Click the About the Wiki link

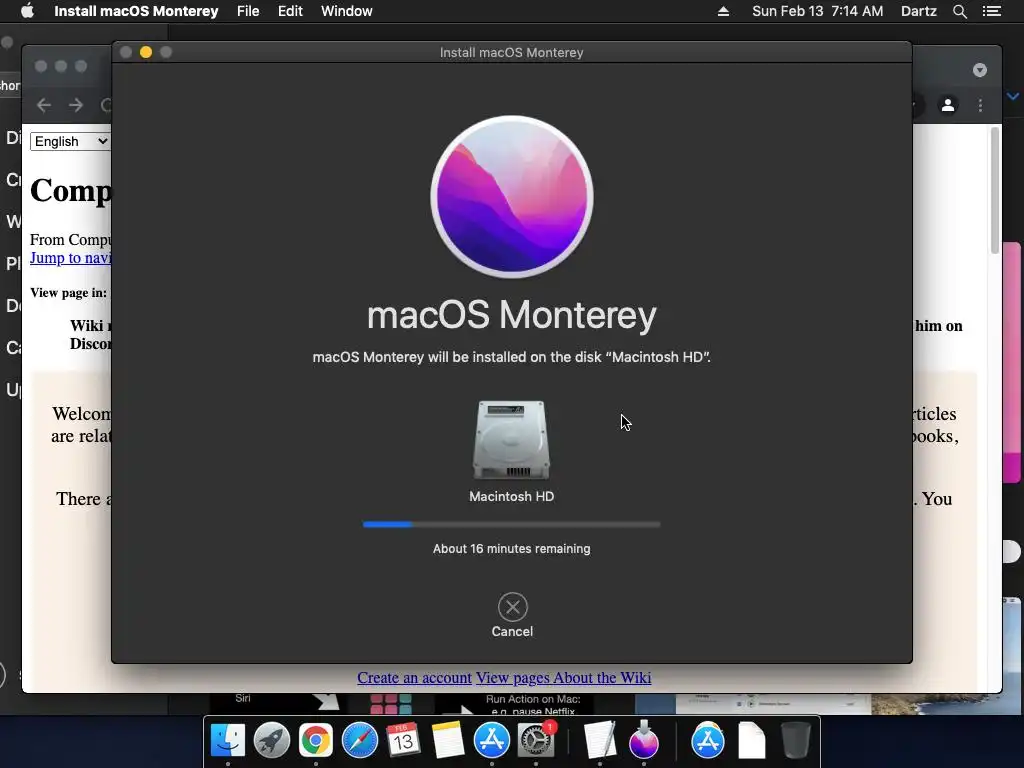[x=602, y=678]
